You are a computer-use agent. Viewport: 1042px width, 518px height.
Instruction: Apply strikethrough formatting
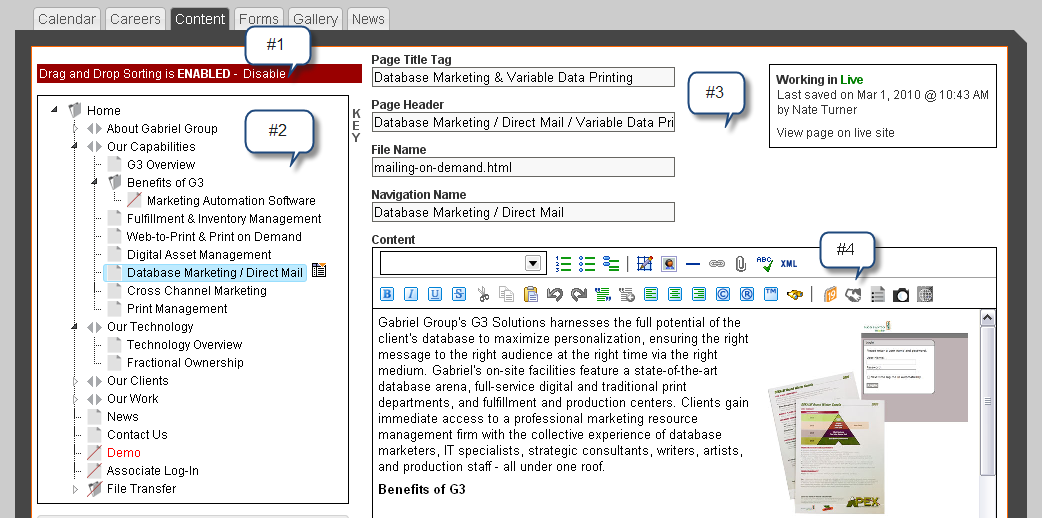click(x=459, y=294)
